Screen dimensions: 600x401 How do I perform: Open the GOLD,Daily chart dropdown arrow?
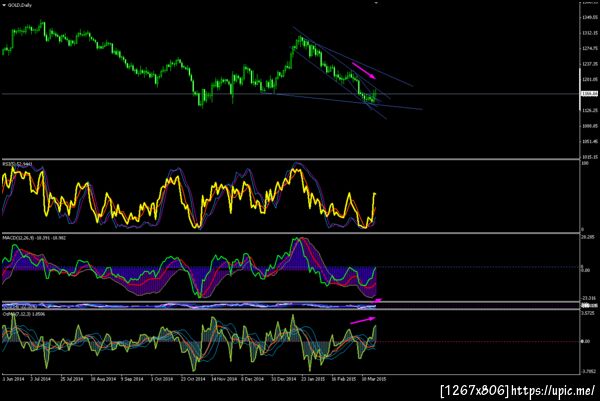click(x=4, y=5)
